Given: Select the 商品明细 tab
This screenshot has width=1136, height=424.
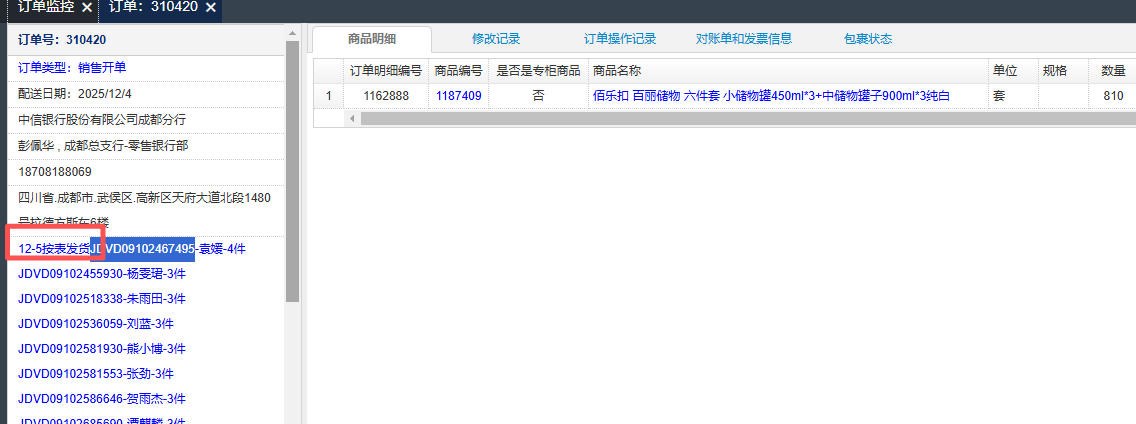Looking at the screenshot, I should [372, 39].
